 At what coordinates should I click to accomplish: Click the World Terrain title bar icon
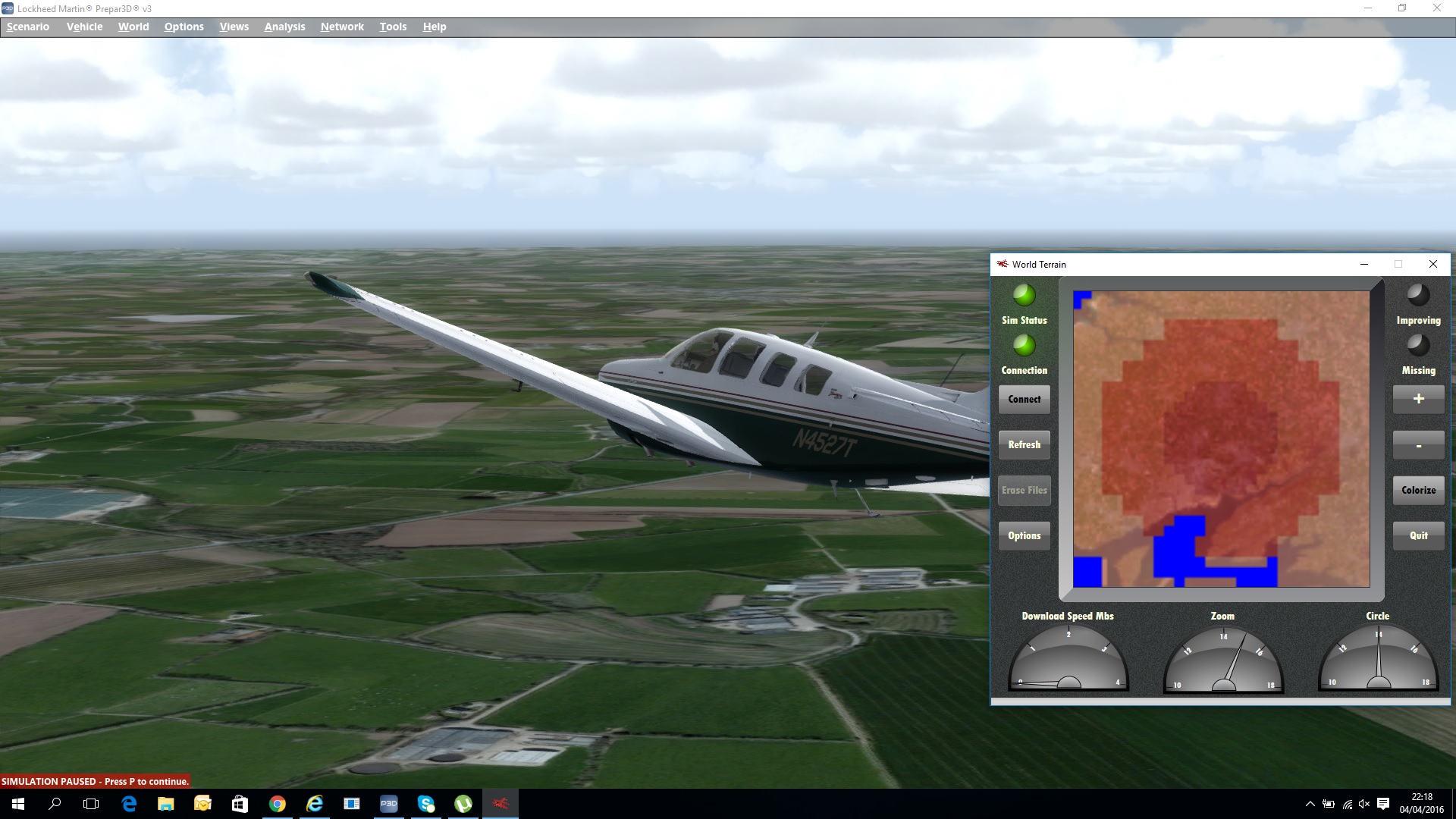pos(1003,264)
